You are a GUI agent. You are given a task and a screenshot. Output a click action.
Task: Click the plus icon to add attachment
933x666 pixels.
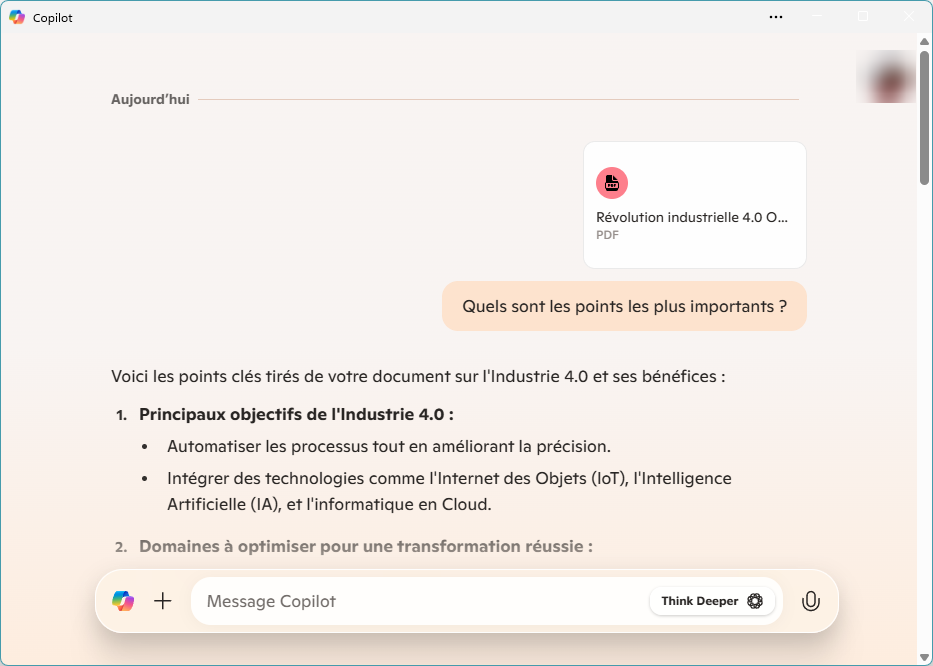162,601
